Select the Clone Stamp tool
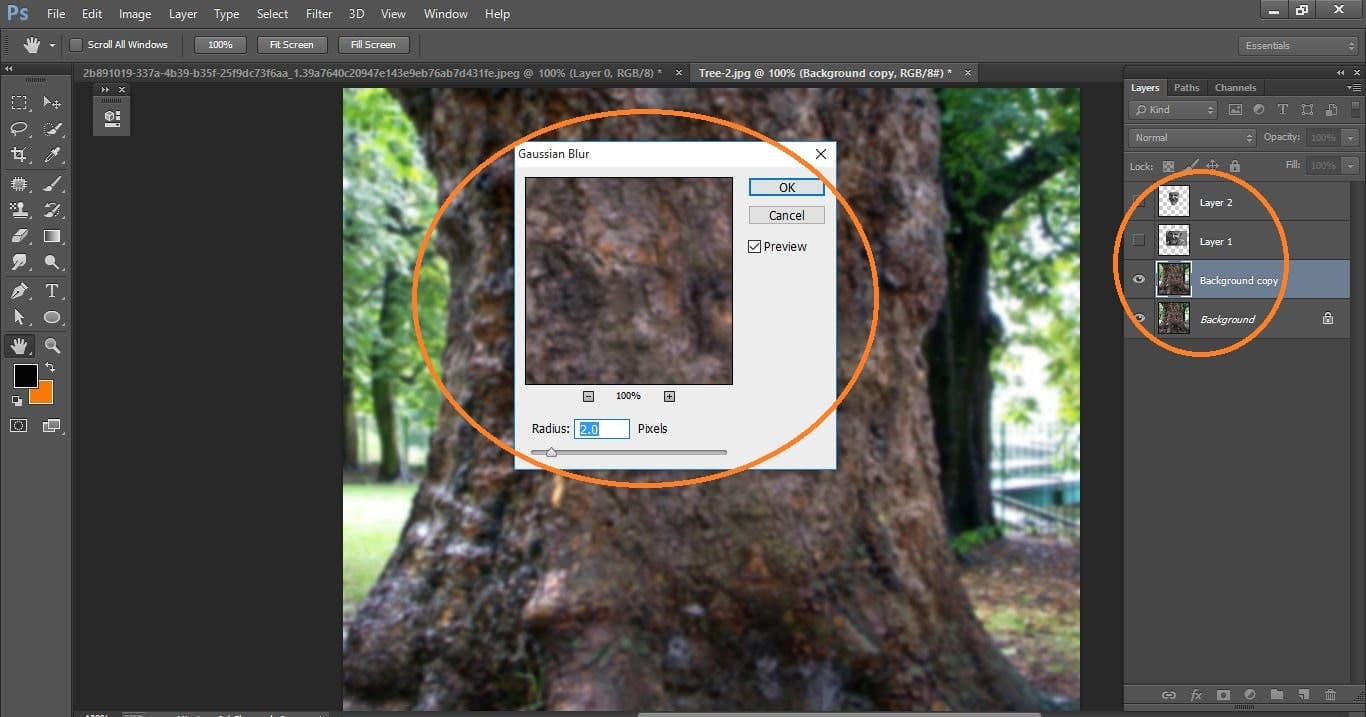 pyautogui.click(x=20, y=209)
